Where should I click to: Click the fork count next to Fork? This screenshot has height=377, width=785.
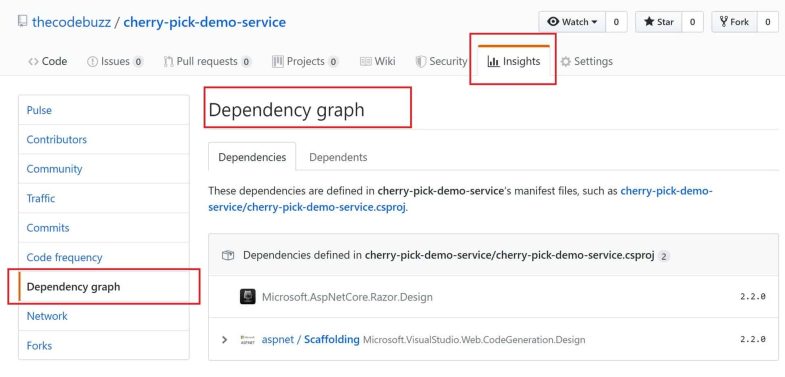[767, 22]
